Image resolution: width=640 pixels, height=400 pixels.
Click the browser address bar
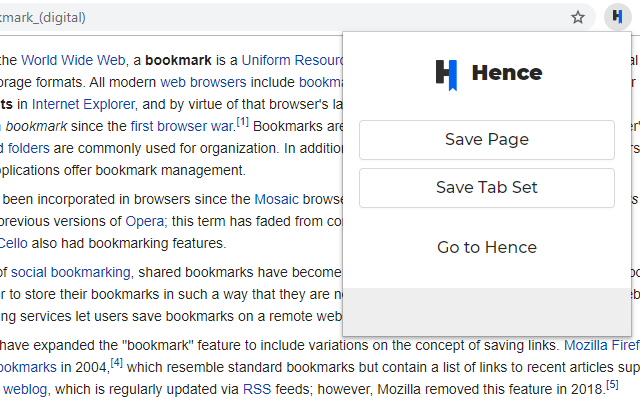coord(280,17)
